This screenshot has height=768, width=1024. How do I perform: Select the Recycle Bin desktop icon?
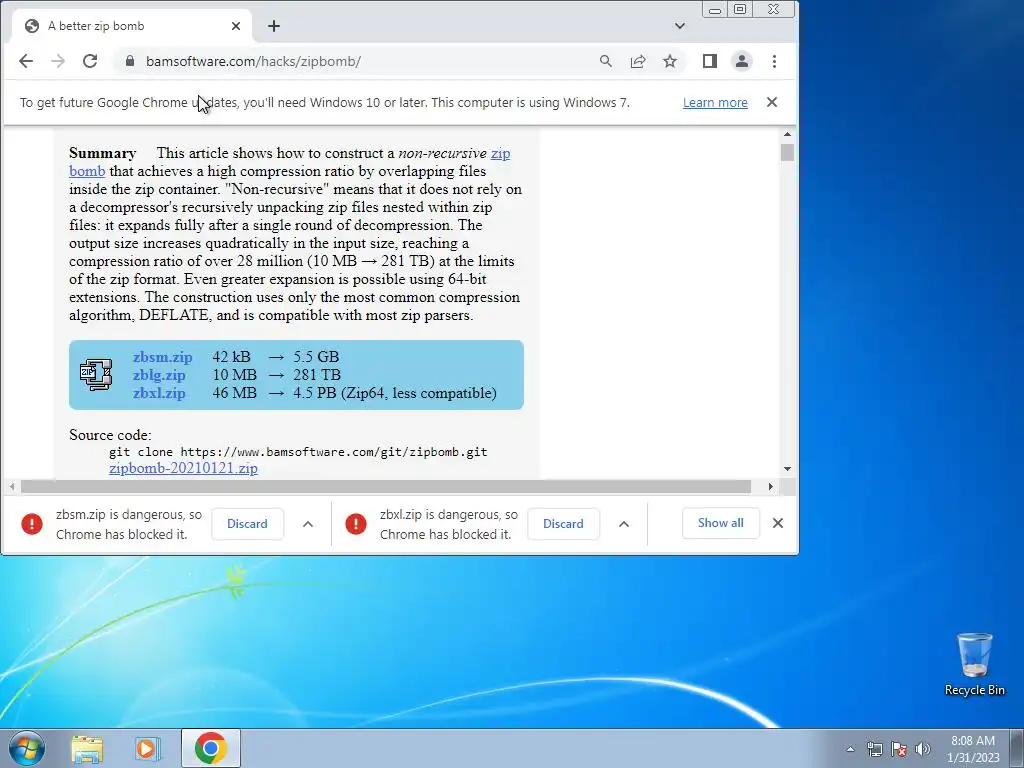tap(974, 664)
